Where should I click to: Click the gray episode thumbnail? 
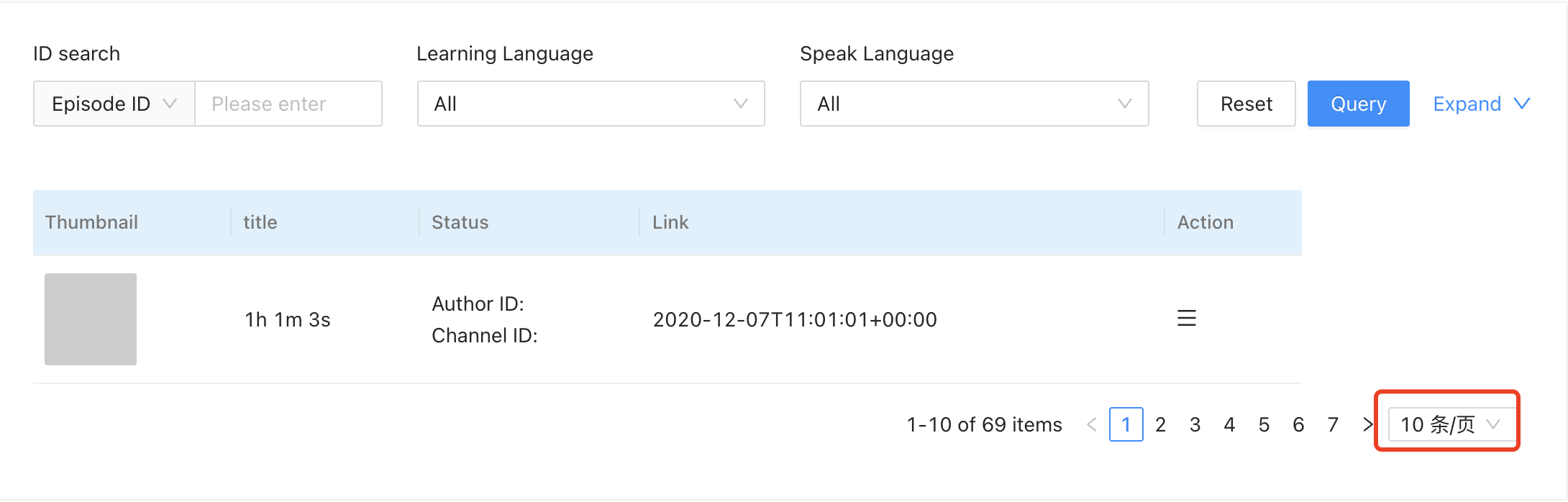[x=91, y=319]
